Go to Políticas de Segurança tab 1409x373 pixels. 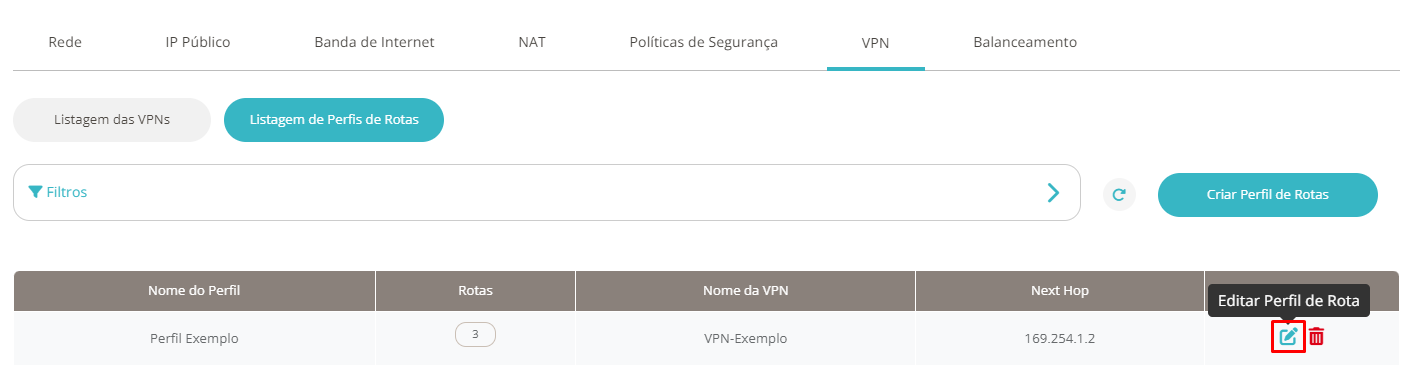click(703, 42)
